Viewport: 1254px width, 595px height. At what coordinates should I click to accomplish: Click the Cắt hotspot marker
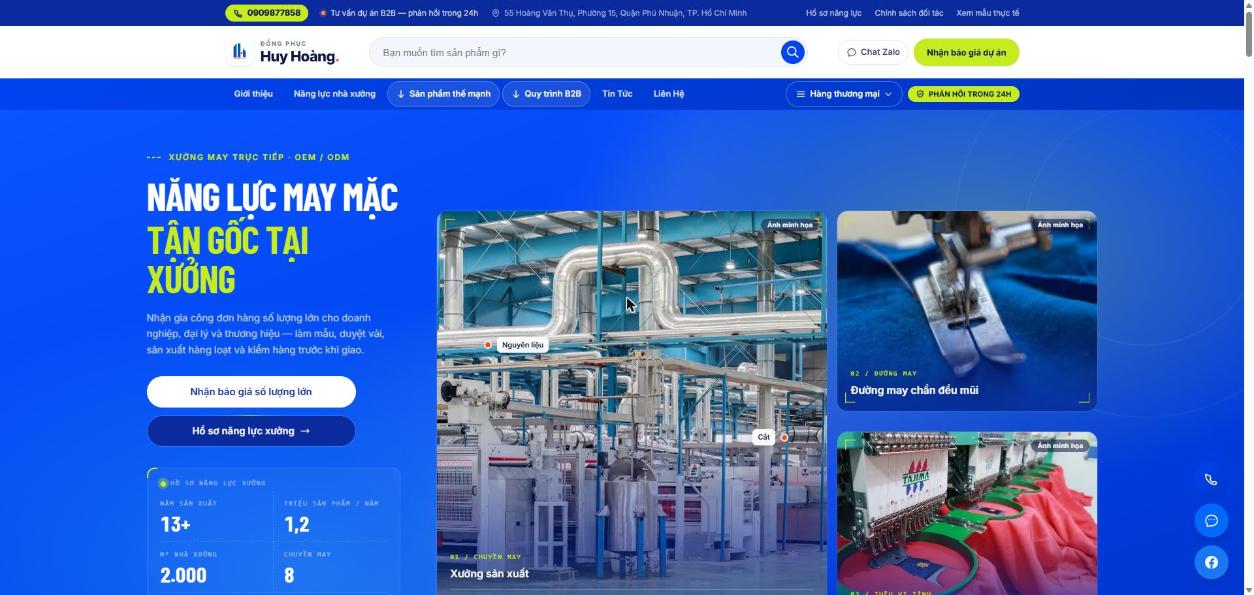pos(784,437)
